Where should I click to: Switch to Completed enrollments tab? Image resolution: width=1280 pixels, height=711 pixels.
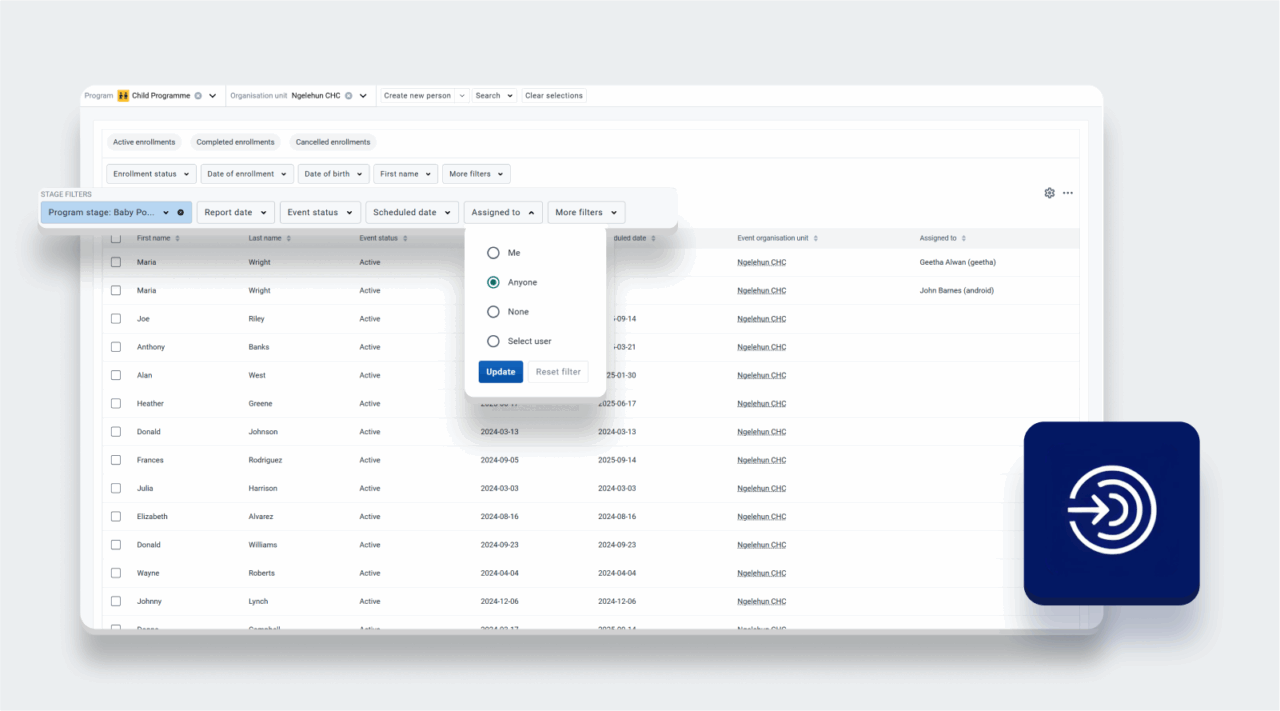tap(235, 142)
